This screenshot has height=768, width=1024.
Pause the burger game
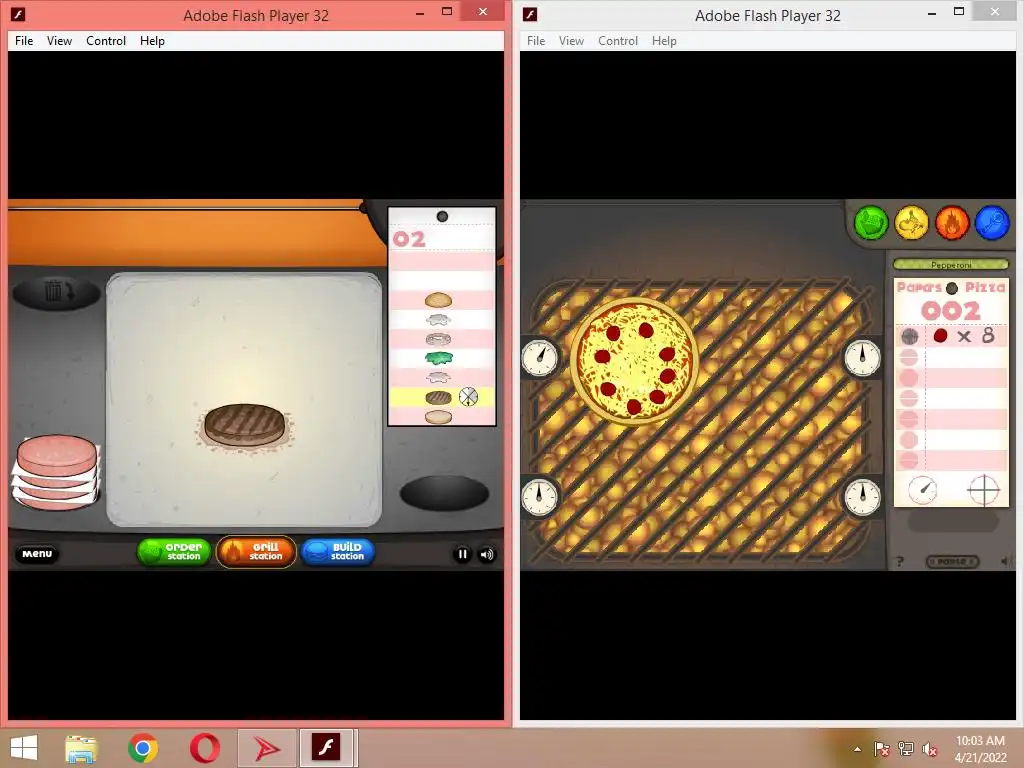pos(462,554)
